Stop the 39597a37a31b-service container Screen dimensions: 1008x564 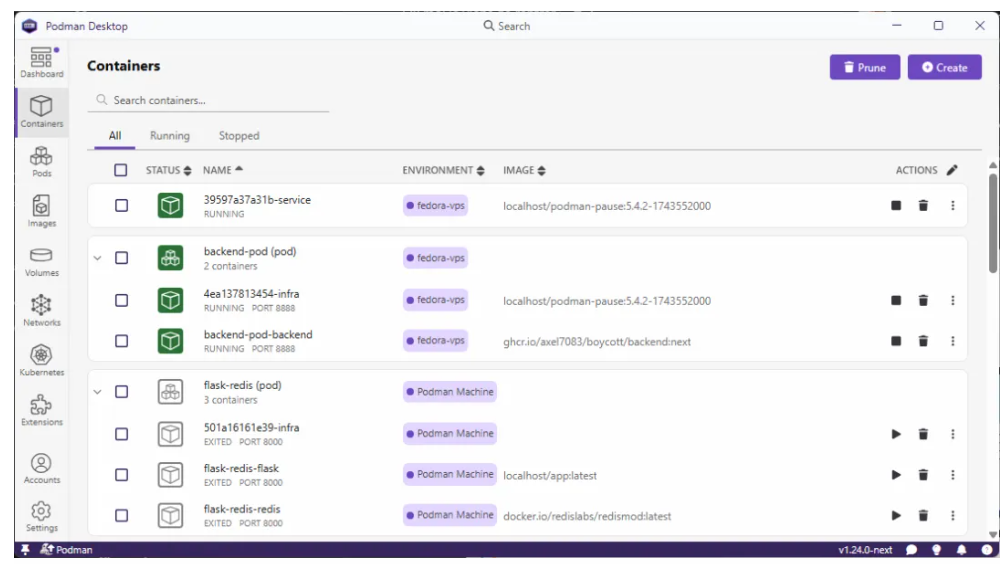pyautogui.click(x=896, y=205)
